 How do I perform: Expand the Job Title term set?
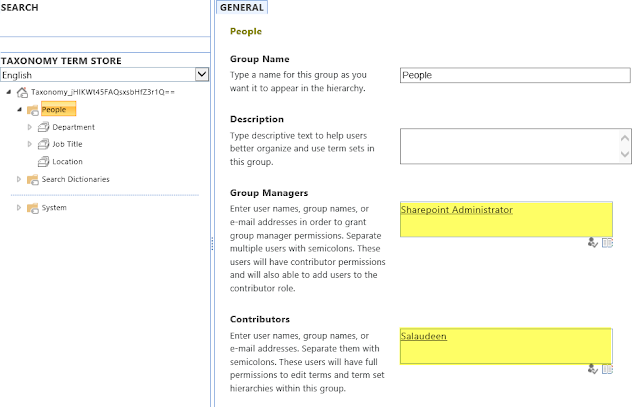tap(29, 144)
